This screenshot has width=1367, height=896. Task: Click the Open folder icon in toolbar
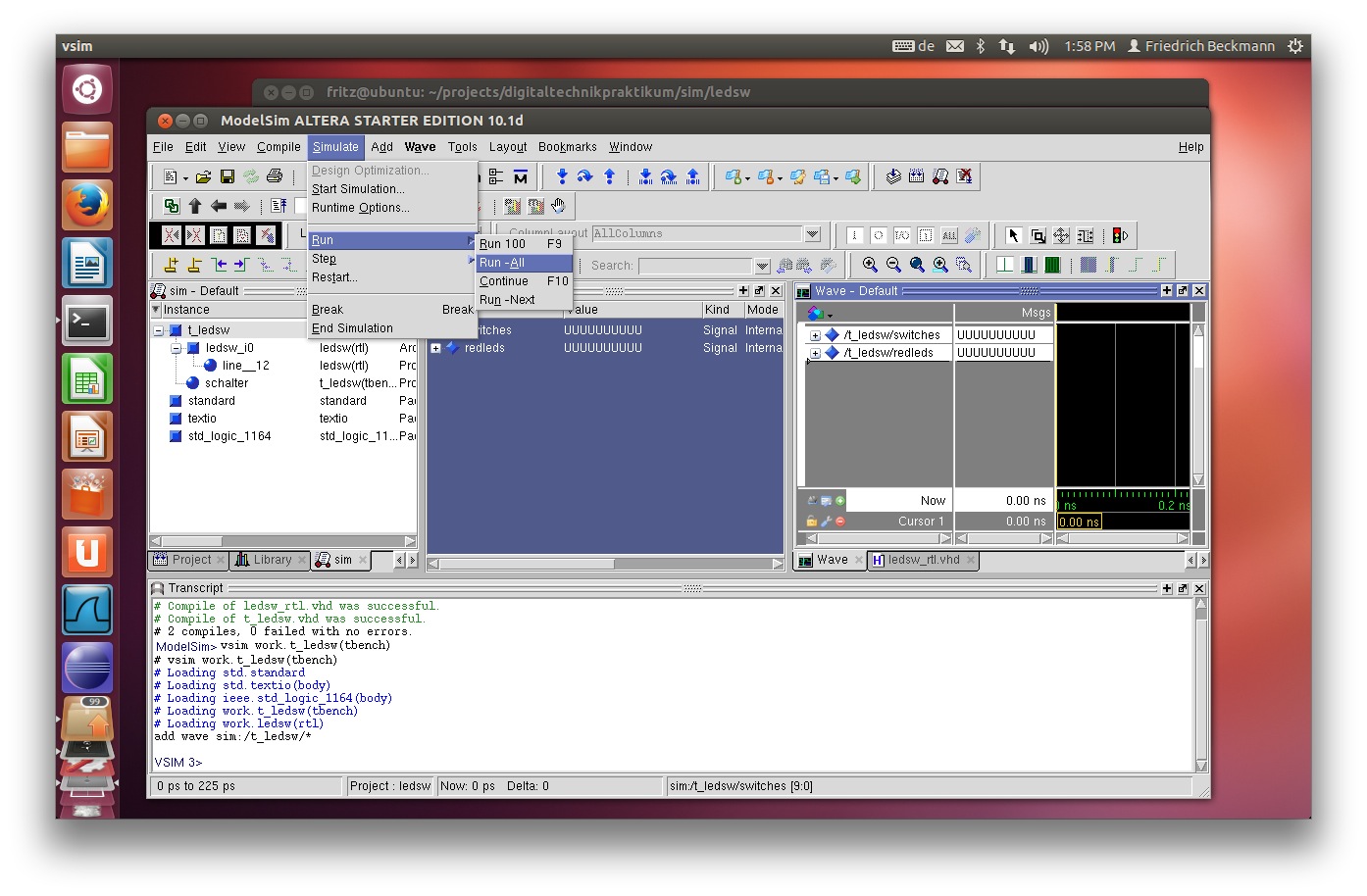click(x=203, y=176)
